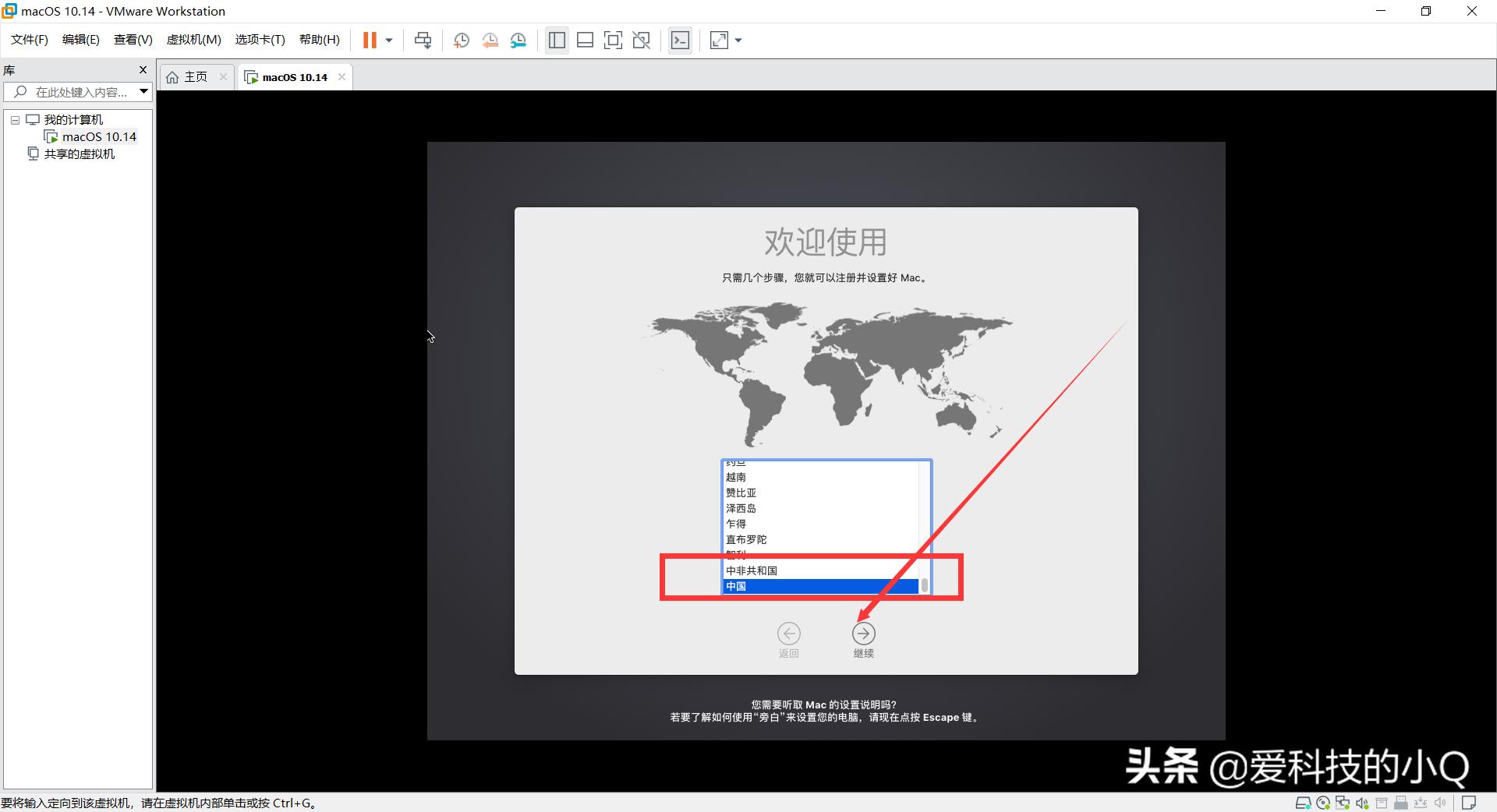Open the fit guest display dropdown
Viewport: 1497px width, 812px height.
[738, 40]
